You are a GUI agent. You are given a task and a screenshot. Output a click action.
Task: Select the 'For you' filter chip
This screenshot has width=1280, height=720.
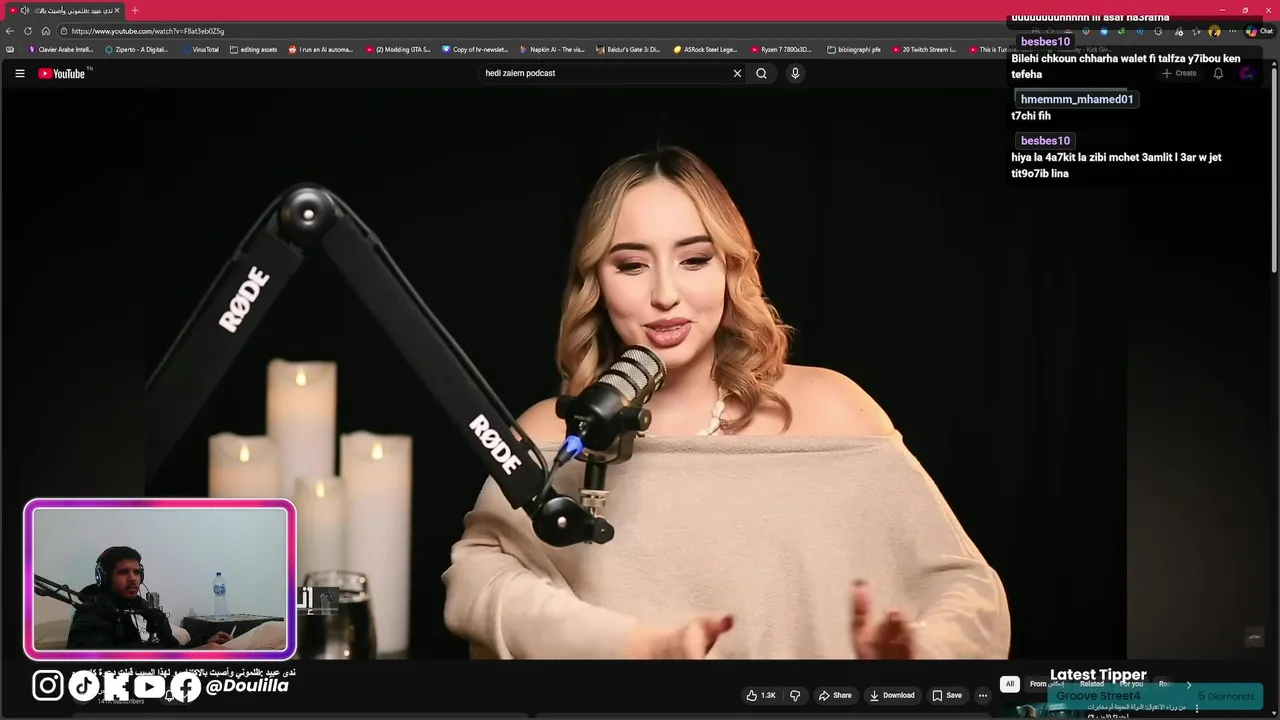1132,684
